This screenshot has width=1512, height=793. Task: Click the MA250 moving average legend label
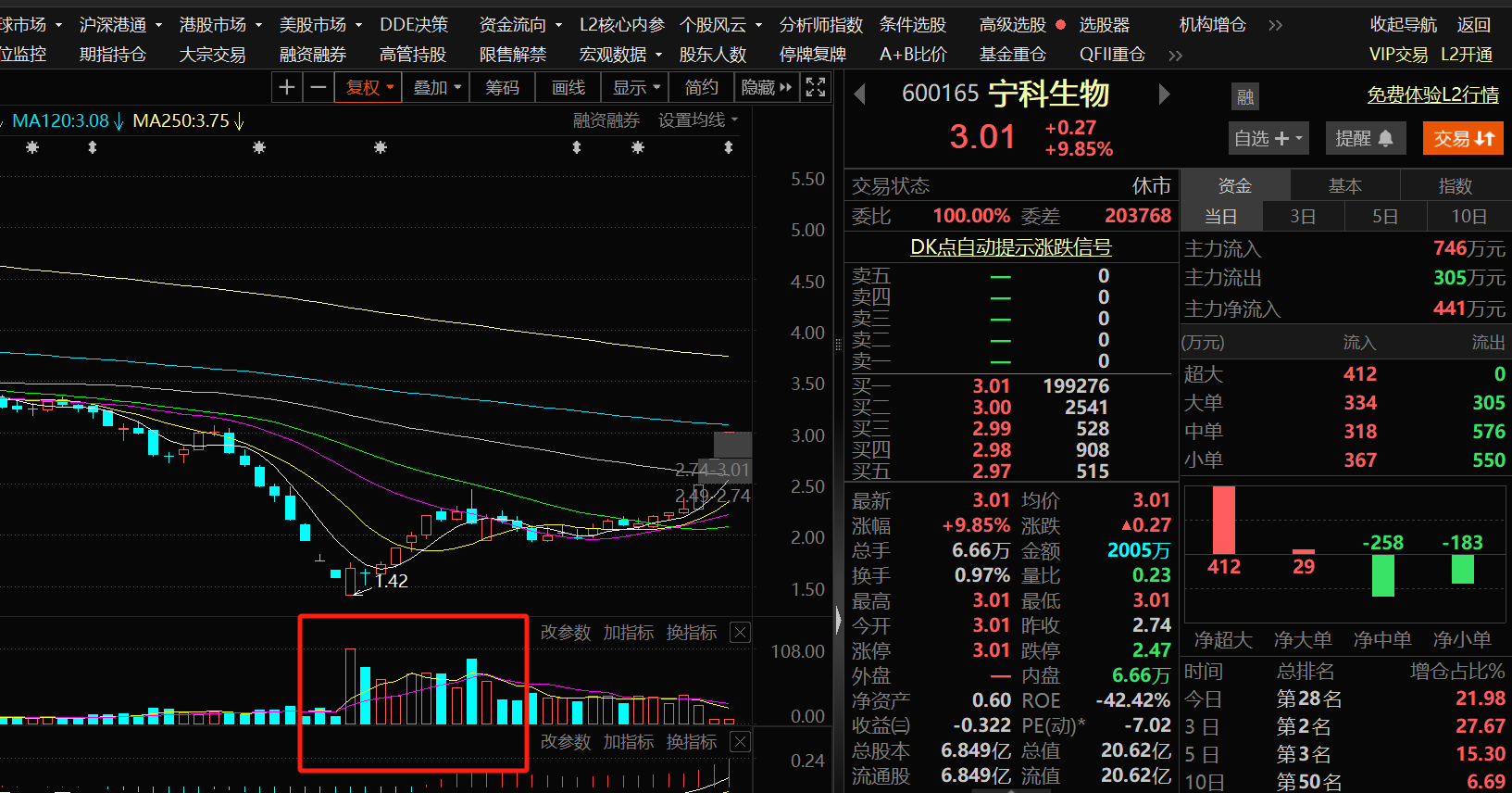pyautogui.click(x=181, y=121)
